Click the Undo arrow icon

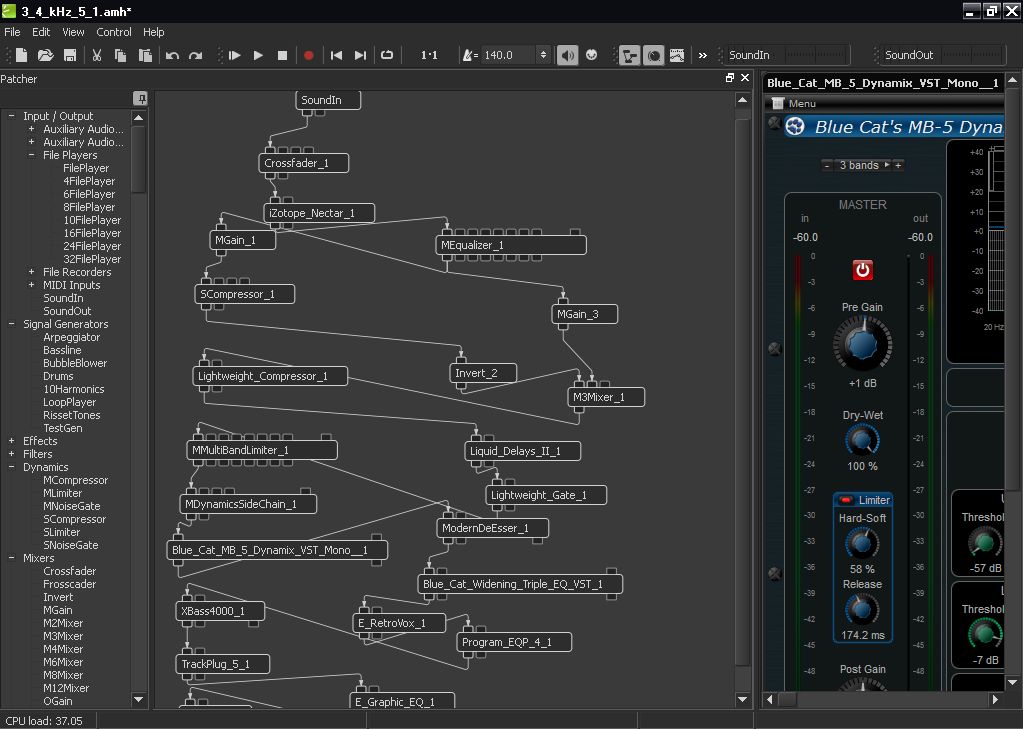tap(172, 56)
